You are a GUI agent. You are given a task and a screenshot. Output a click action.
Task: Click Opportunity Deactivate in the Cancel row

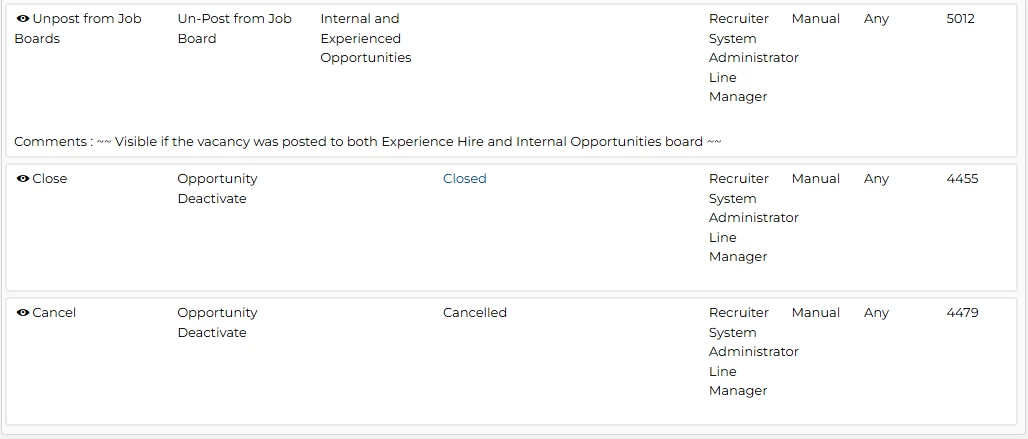[x=217, y=322]
